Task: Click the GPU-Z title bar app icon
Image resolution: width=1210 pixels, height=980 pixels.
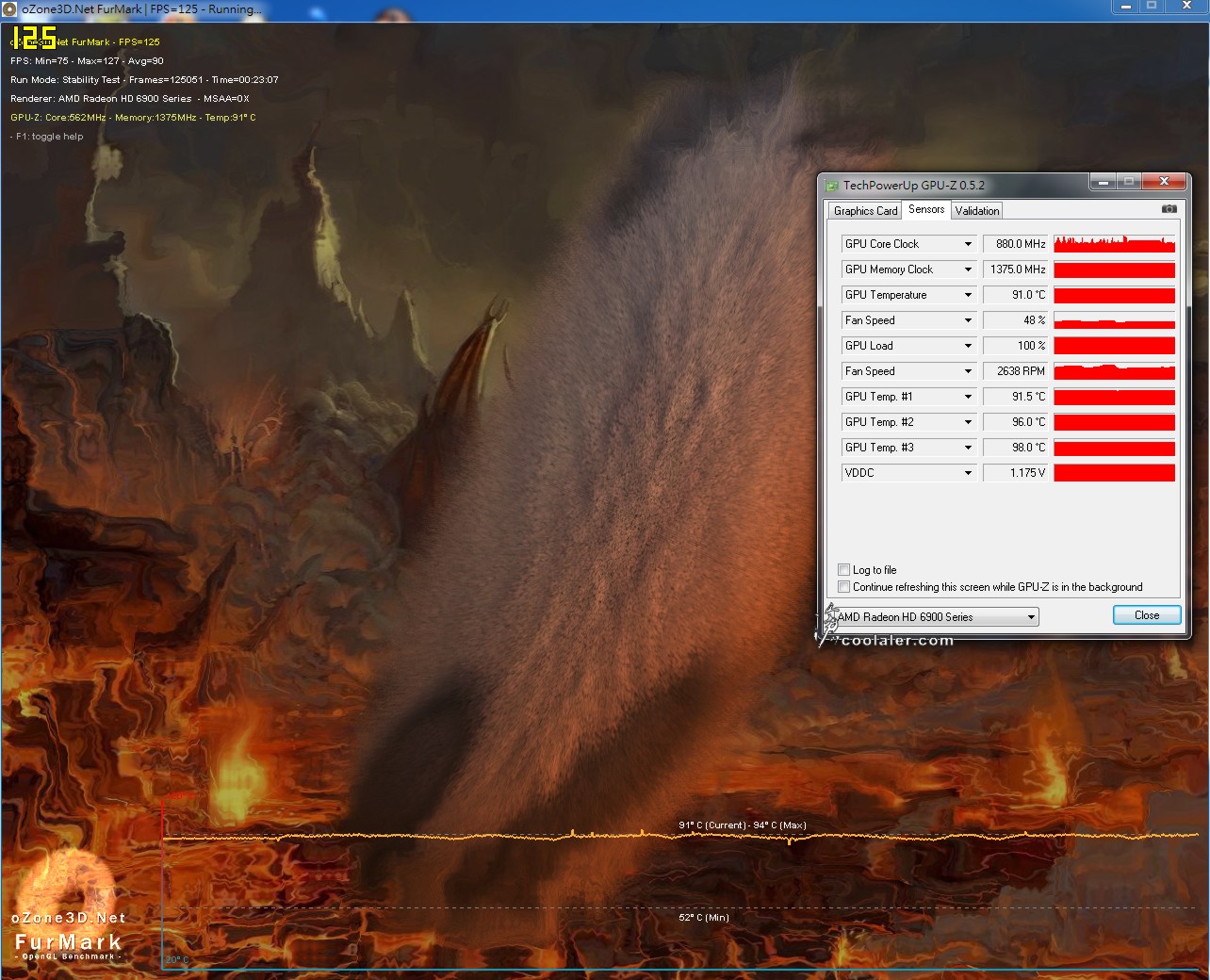Action: tap(831, 186)
